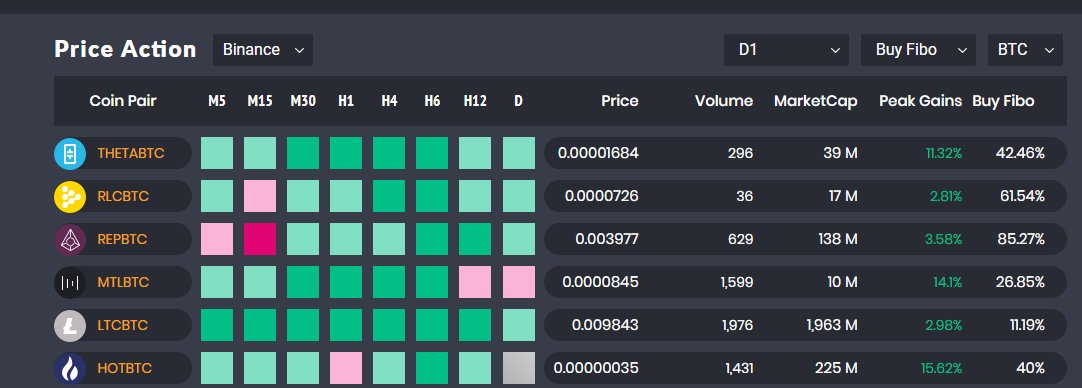The height and width of the screenshot is (388, 1082).
Task: Sort by the MarketCap column header
Action: point(816,101)
